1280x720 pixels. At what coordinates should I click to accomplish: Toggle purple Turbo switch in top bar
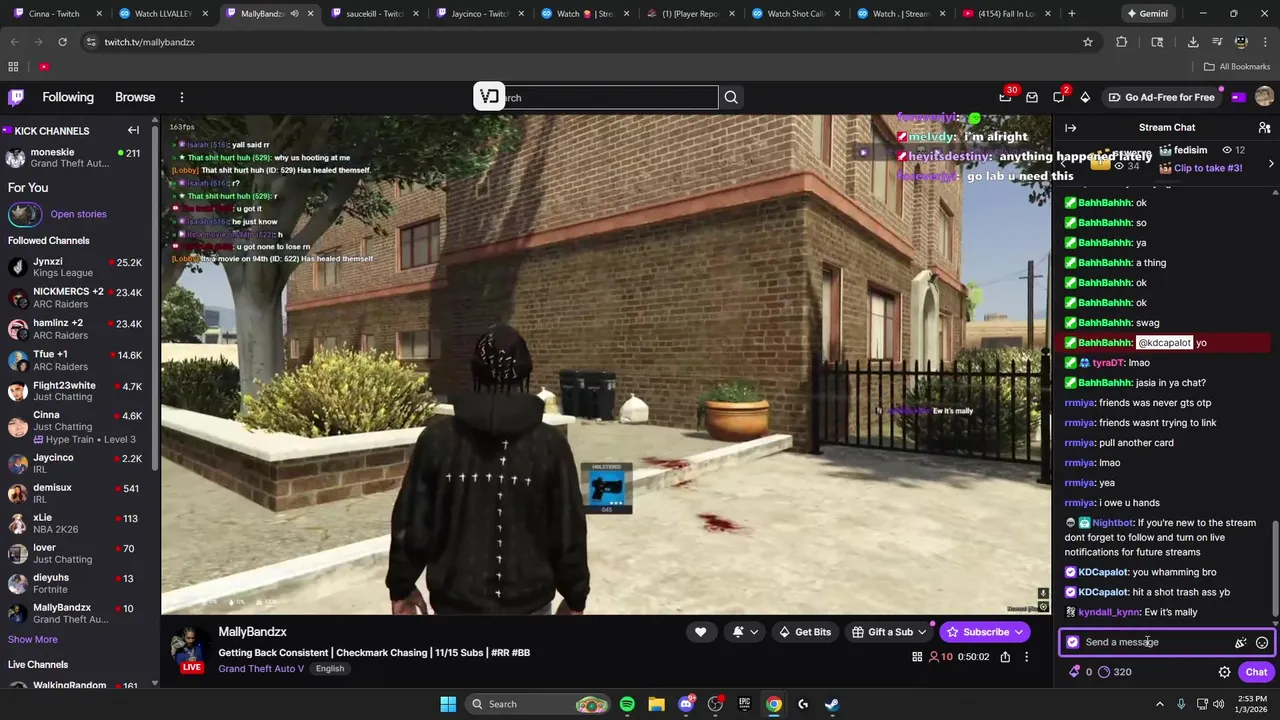coord(1239,97)
